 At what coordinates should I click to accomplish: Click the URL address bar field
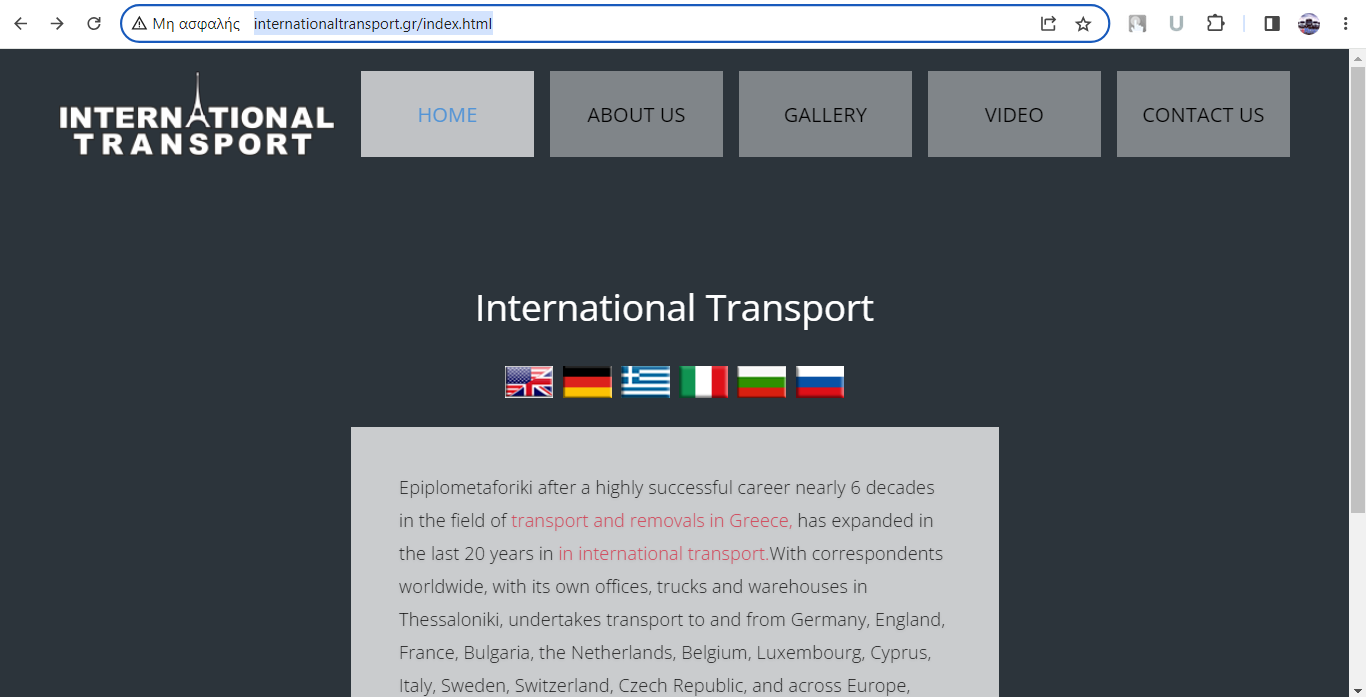[x=700, y=24]
